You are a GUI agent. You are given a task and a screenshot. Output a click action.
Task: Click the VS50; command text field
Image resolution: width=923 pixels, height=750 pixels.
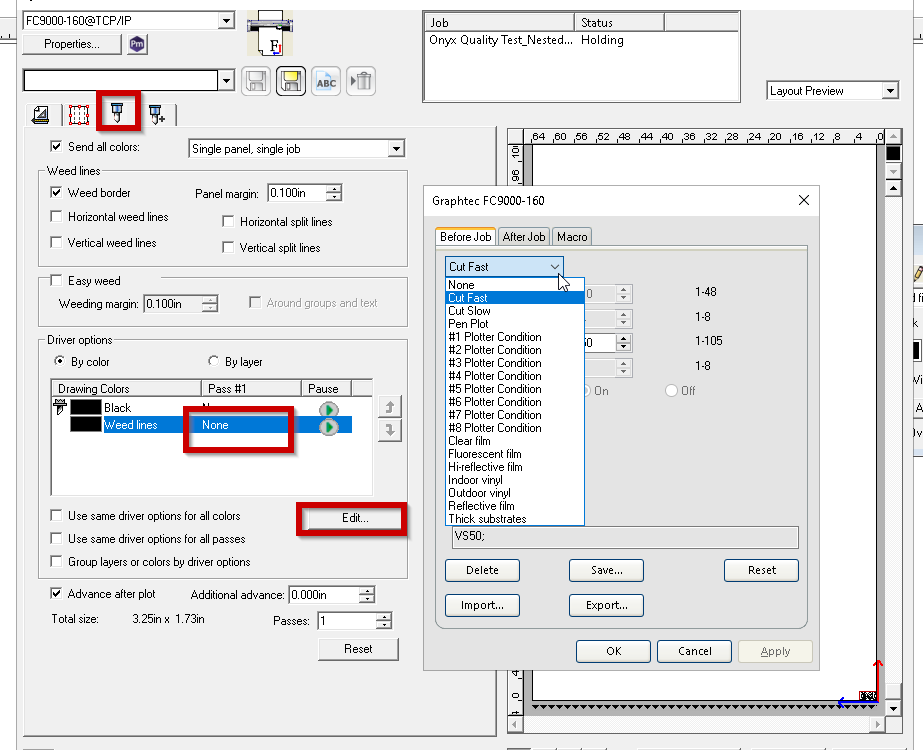(x=625, y=537)
